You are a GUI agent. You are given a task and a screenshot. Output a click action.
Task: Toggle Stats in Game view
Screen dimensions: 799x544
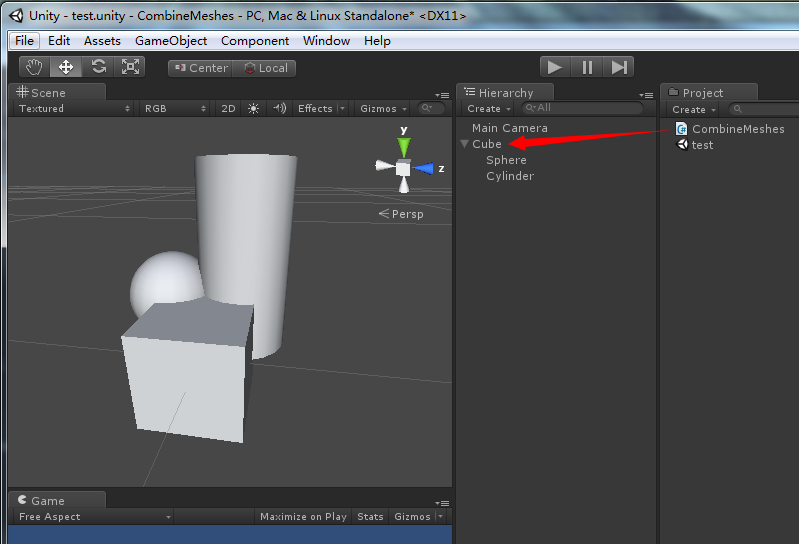point(370,516)
